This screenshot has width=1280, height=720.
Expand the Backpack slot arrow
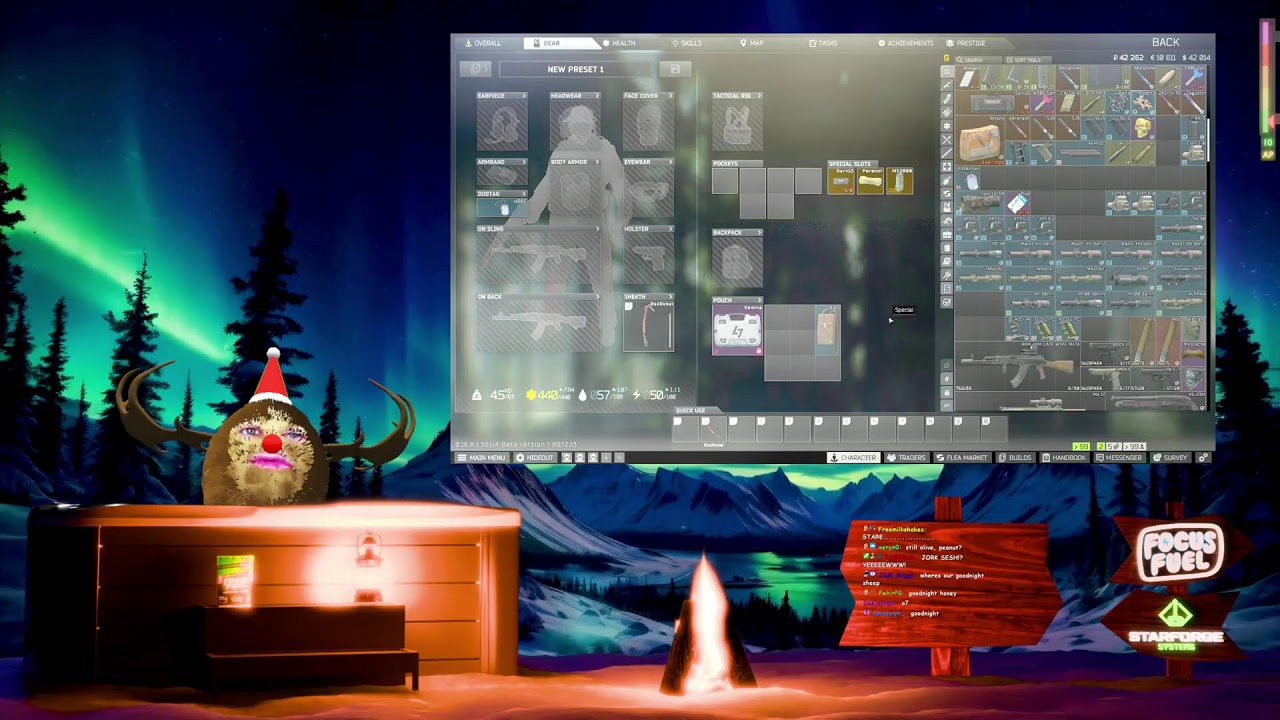pos(759,233)
